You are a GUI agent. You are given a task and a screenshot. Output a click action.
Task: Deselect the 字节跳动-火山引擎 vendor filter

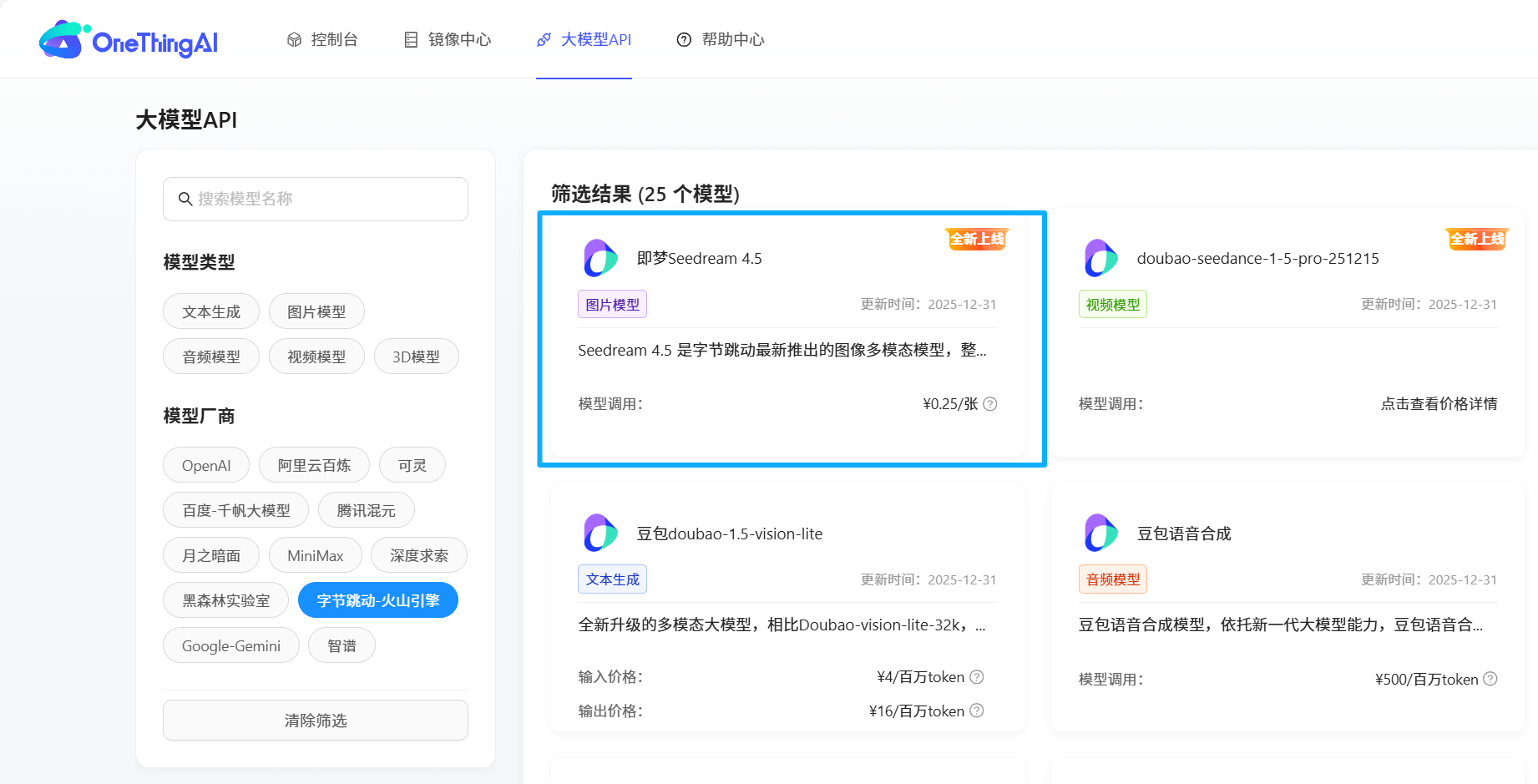[377, 599]
